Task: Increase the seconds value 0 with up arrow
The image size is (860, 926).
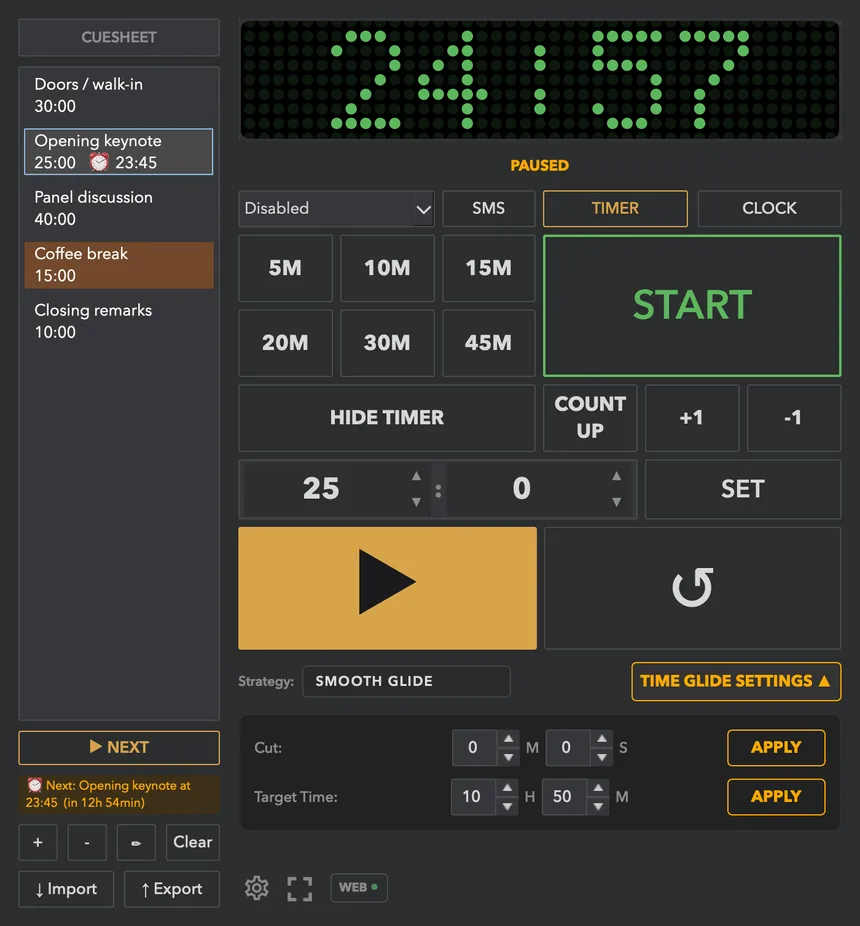Action: pyautogui.click(x=617, y=476)
